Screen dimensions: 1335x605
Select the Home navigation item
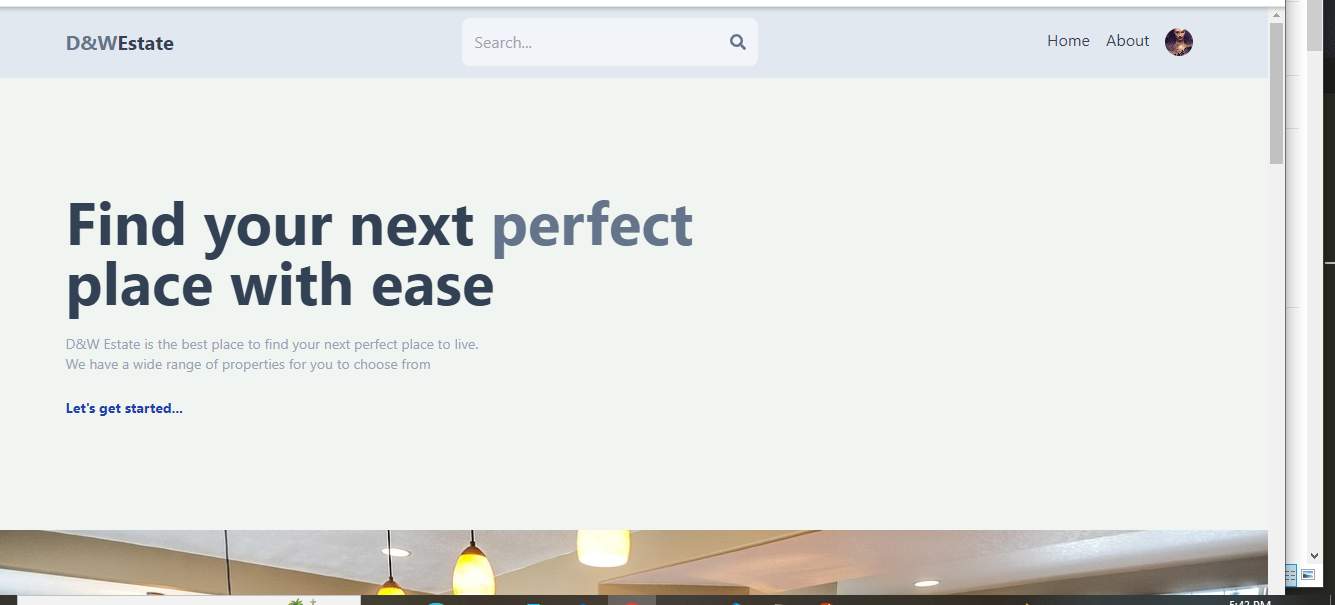(x=1068, y=41)
